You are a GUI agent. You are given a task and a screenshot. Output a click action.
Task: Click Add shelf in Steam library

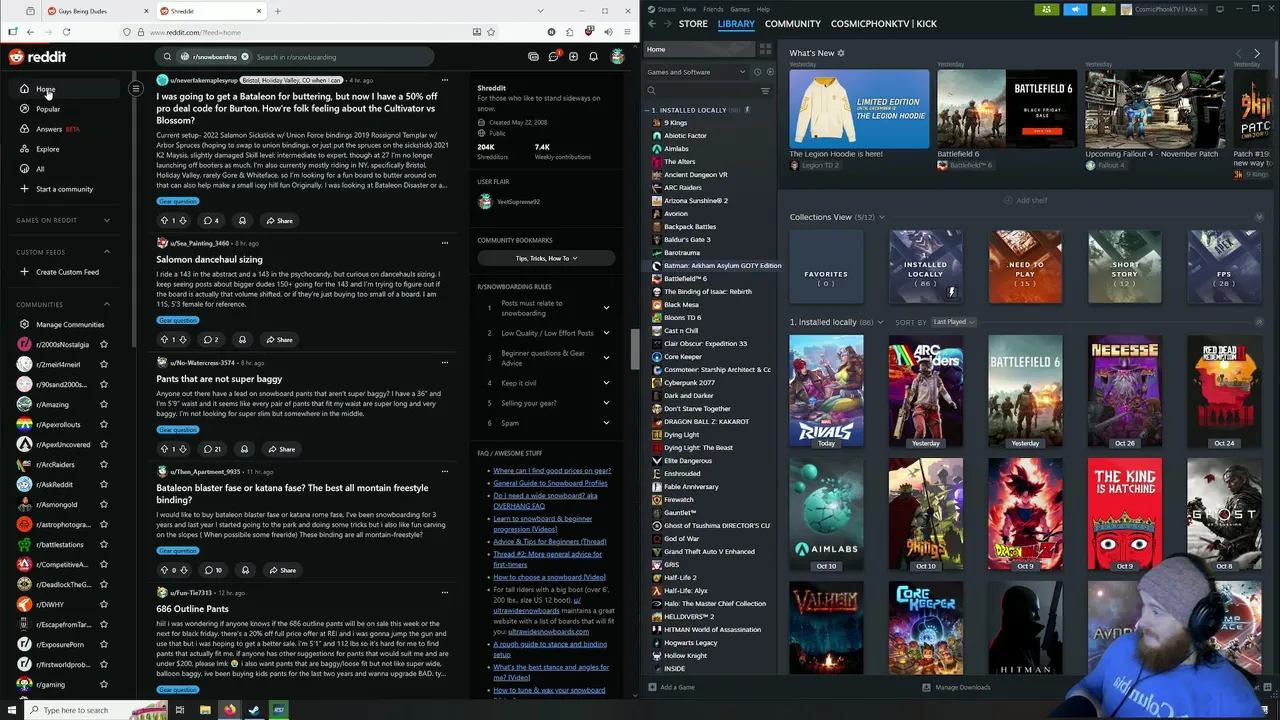click(x=1026, y=200)
